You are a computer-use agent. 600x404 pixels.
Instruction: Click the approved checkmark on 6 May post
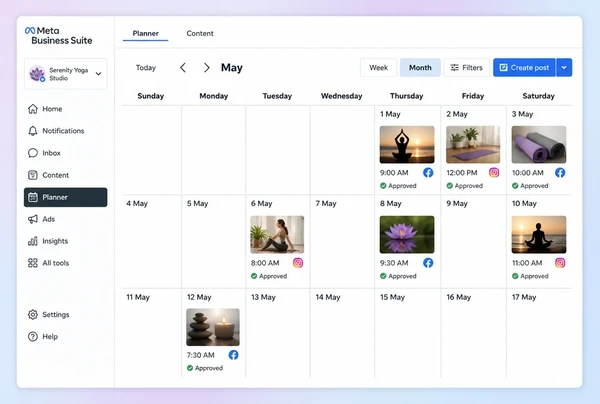pos(254,276)
